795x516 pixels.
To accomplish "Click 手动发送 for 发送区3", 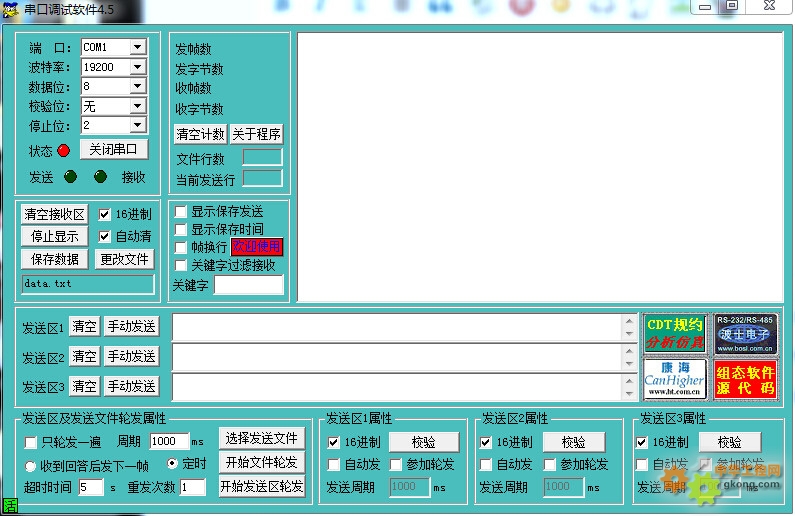I will (x=131, y=386).
